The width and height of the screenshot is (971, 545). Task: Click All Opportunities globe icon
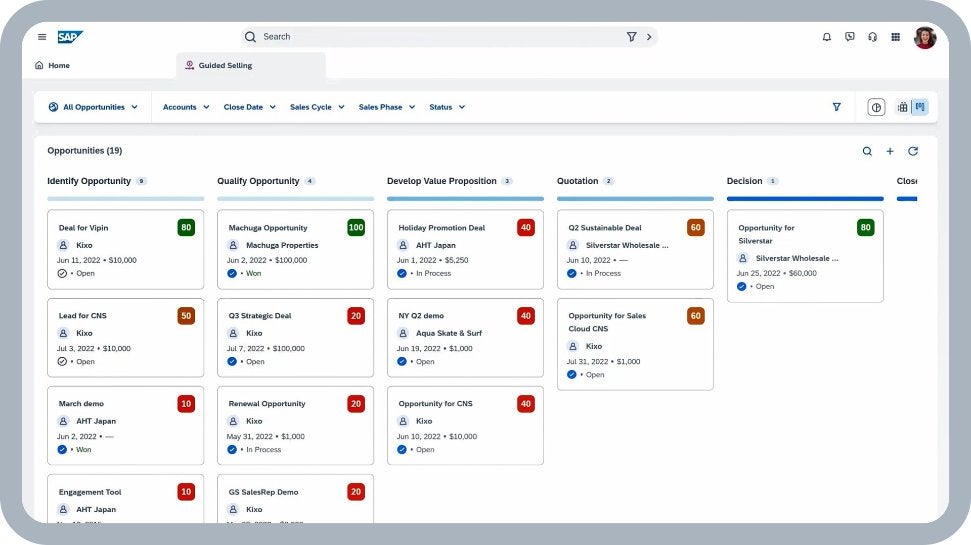pyautogui.click(x=53, y=107)
